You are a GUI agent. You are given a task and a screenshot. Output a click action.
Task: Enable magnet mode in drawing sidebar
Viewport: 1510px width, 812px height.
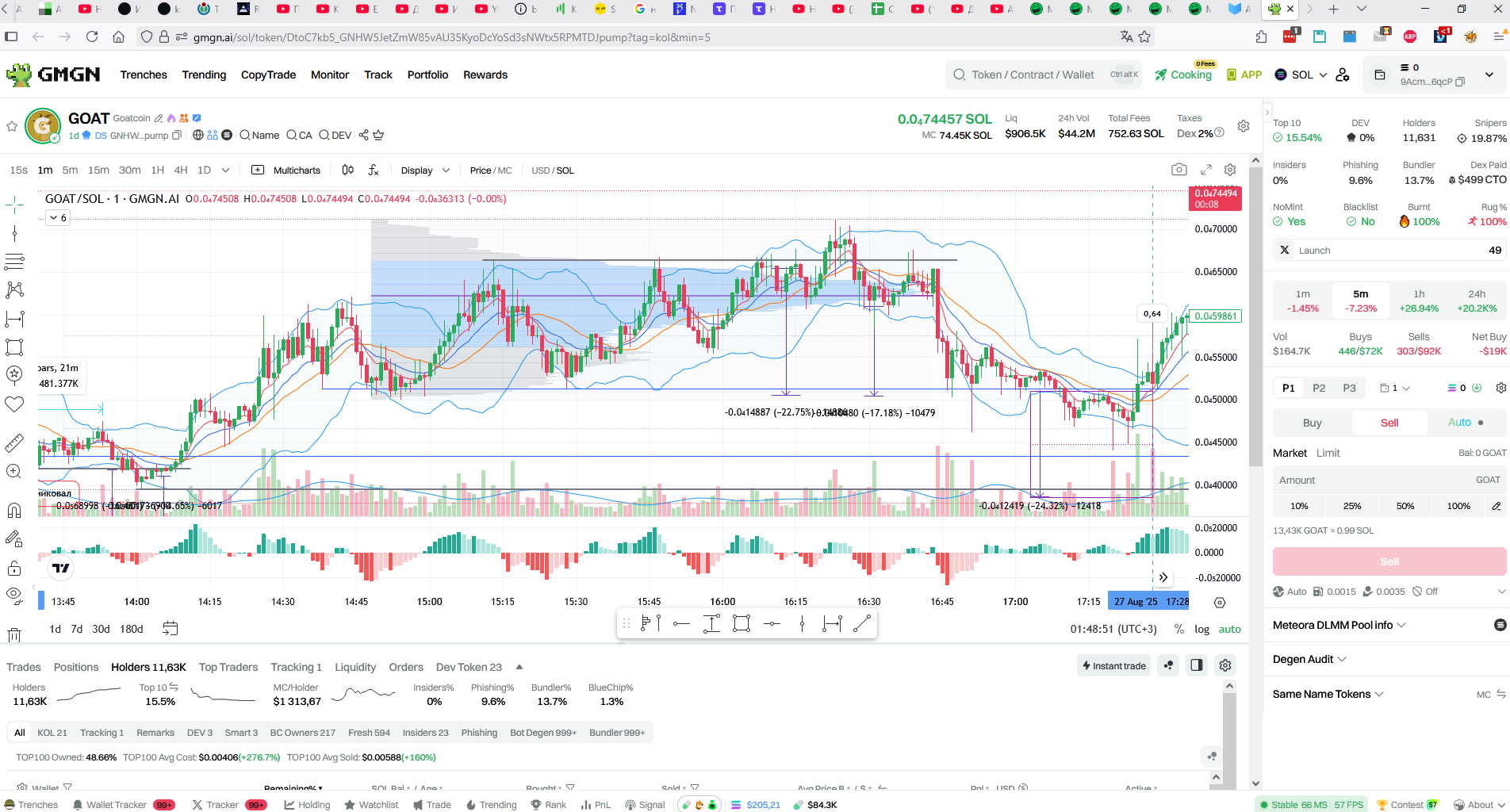[x=14, y=510]
